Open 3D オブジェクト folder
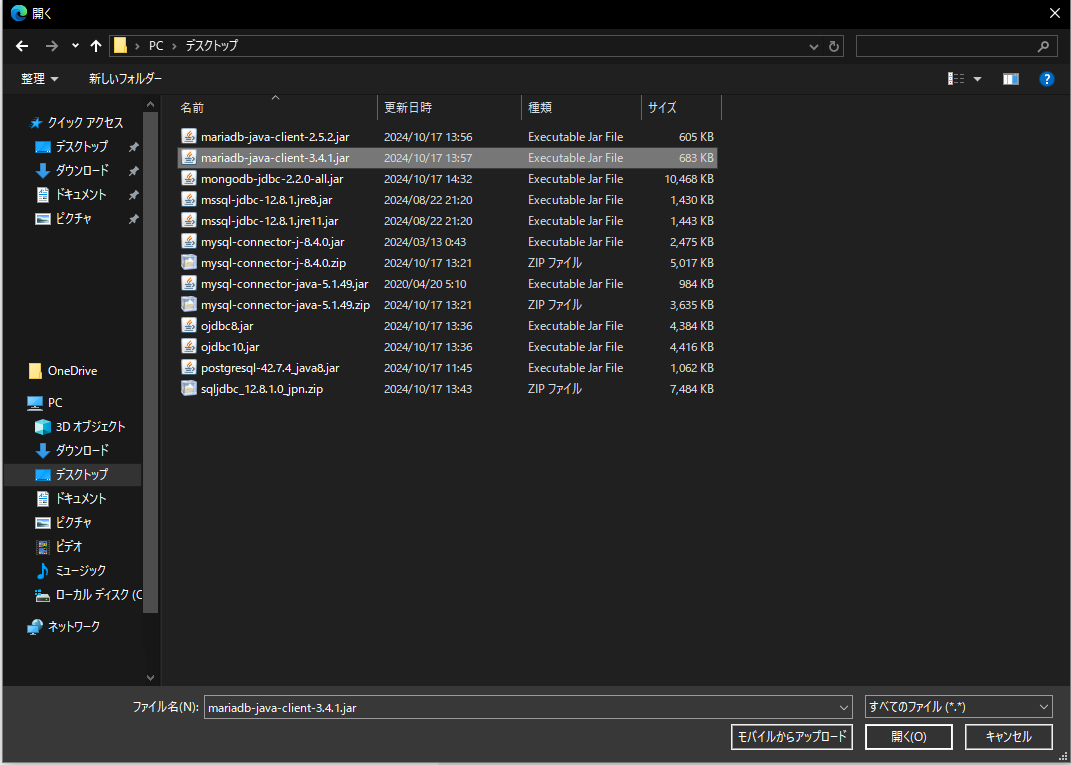 click(x=81, y=427)
